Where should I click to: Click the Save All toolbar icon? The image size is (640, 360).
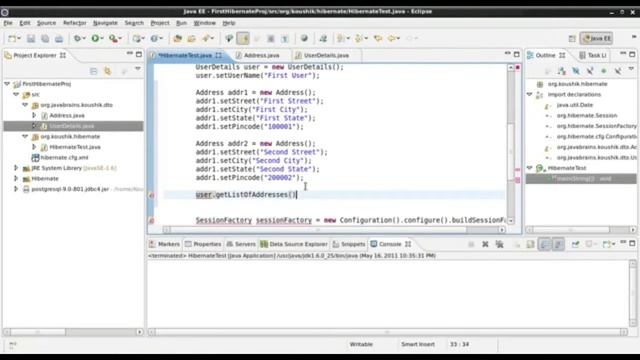[45, 38]
